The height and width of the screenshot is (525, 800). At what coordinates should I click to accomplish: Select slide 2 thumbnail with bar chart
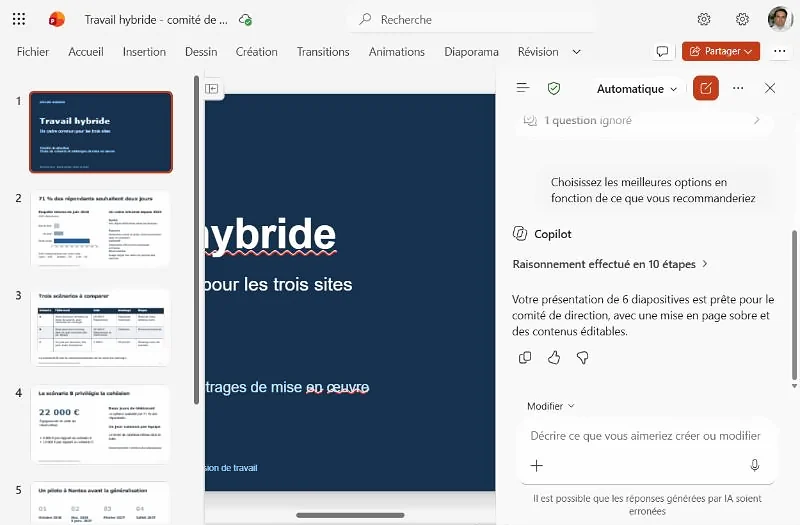point(101,229)
